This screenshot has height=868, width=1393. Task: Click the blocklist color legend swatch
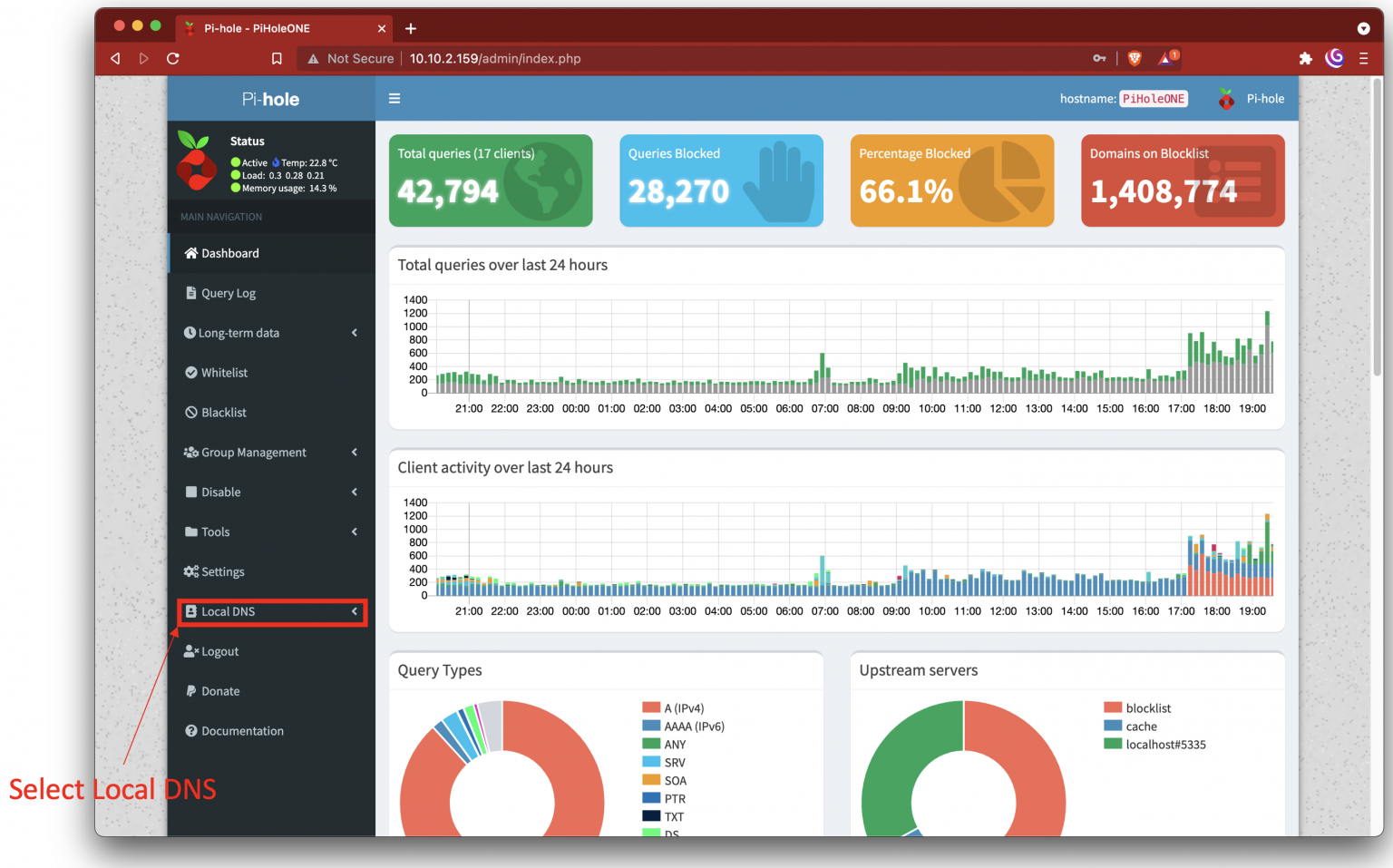(1111, 707)
